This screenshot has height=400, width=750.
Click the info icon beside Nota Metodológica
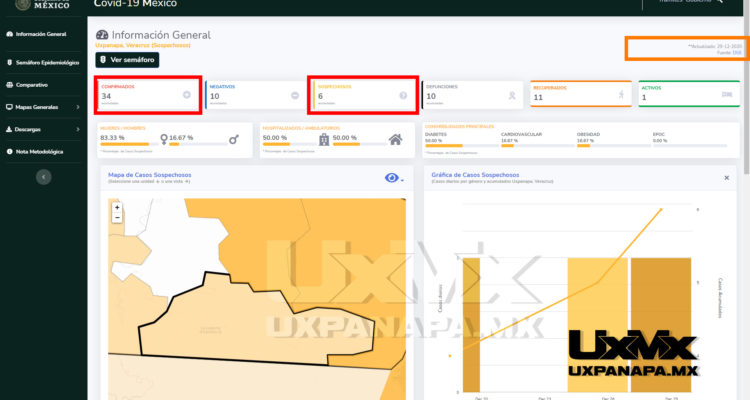tap(10, 152)
